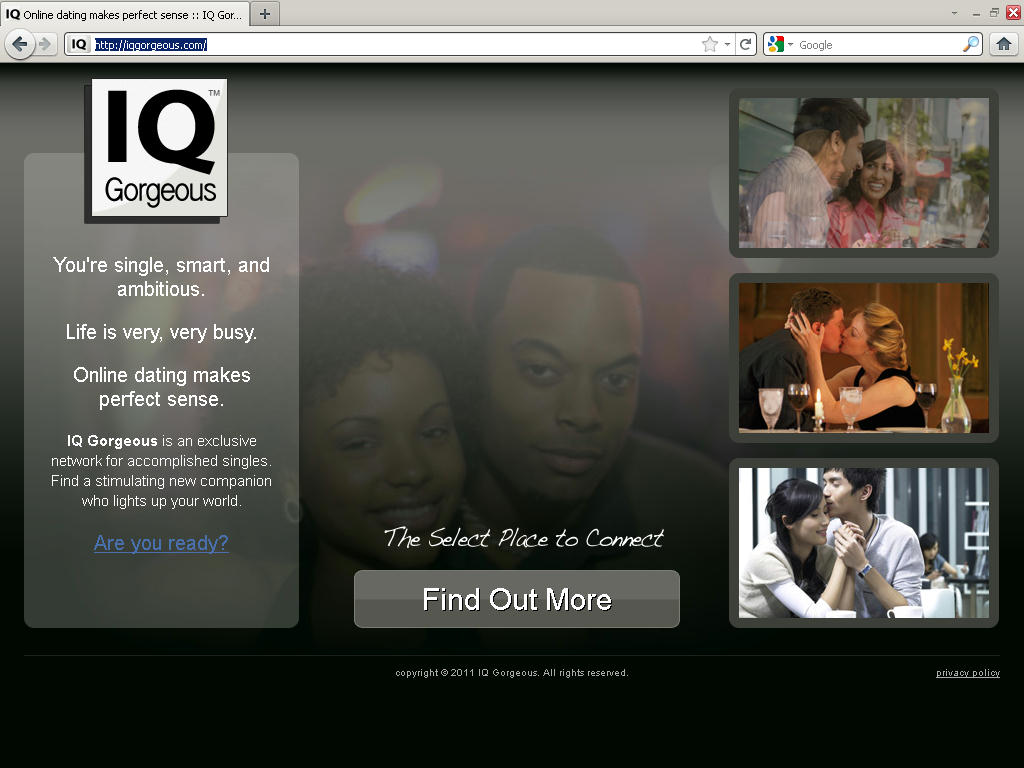This screenshot has width=1024, height=768.
Task: Click the IQ Gorgeous logo image
Action: 160,148
